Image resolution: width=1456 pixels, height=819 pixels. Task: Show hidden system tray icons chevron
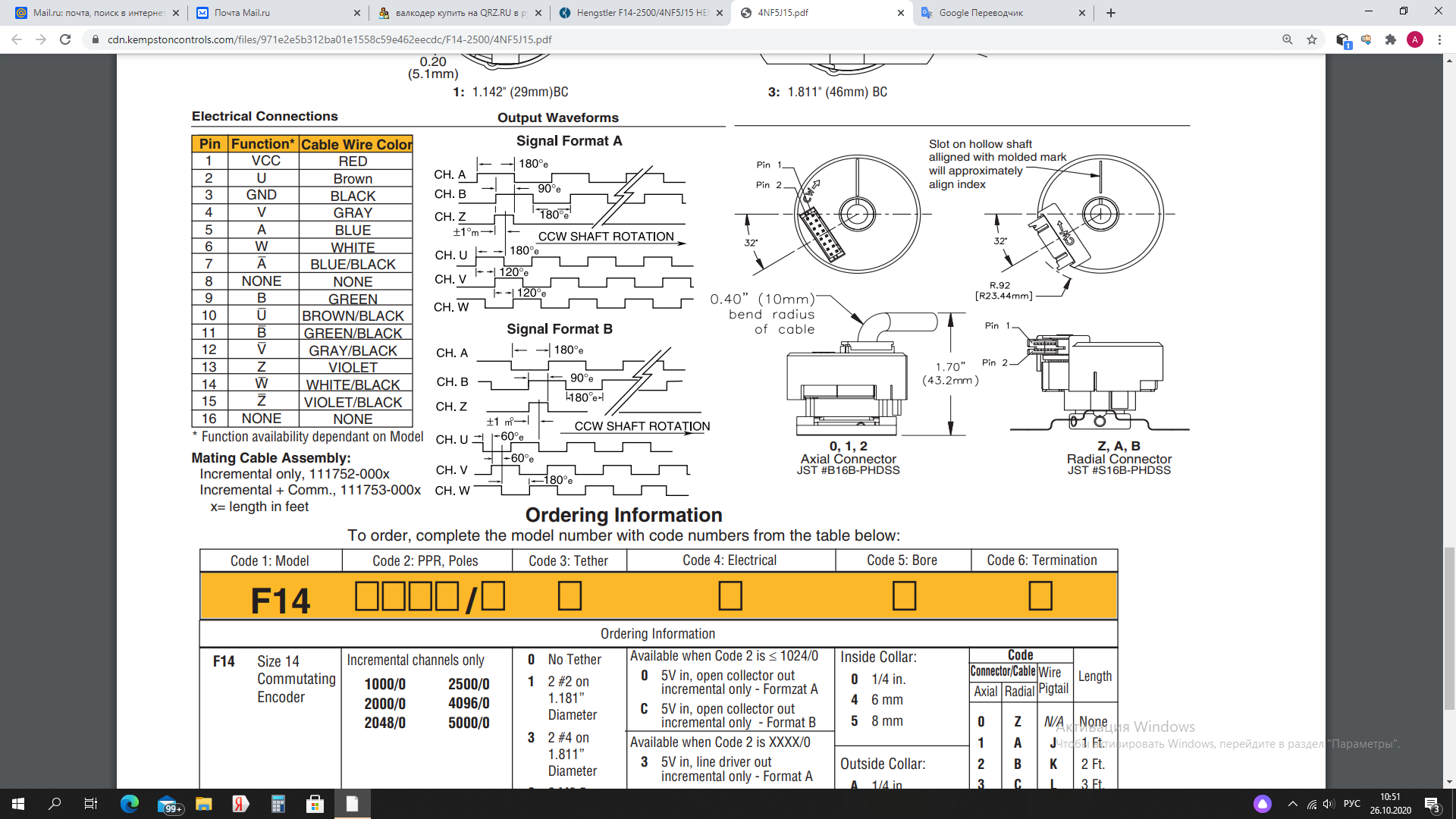point(1293,804)
